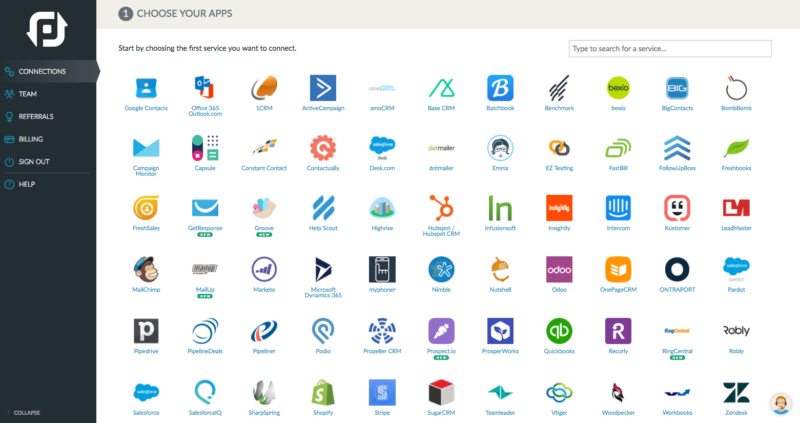
Task: Select the ActiveCampaign icon
Action: click(x=323, y=88)
